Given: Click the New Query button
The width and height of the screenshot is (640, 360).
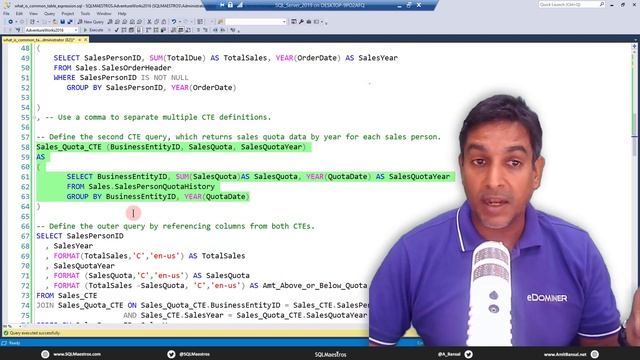Looking at the screenshot, I should tap(91, 22).
